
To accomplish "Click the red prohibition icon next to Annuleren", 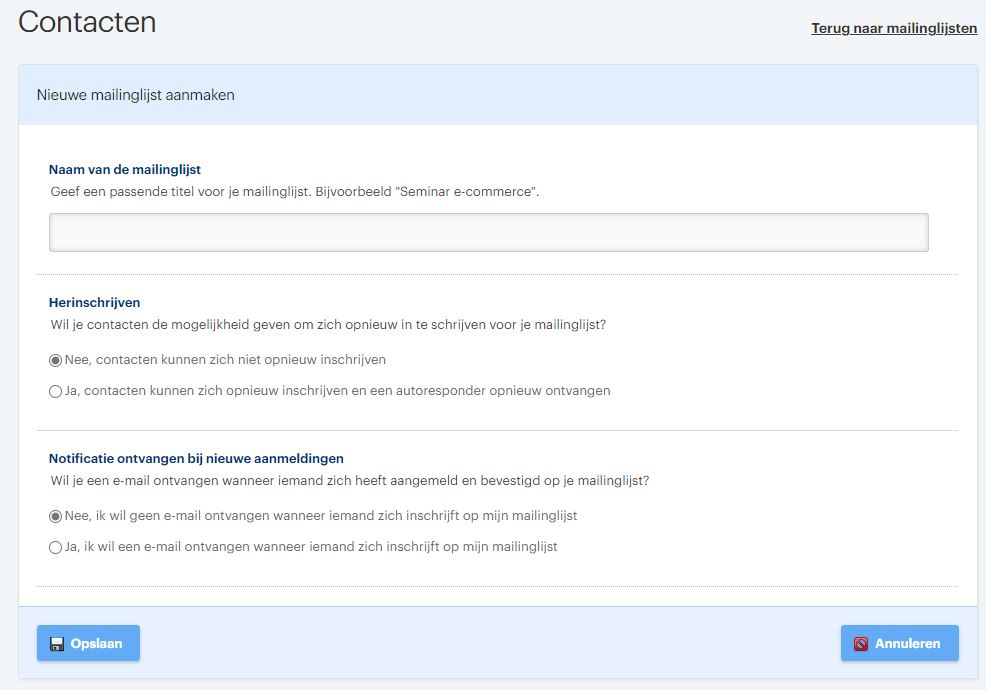I will (862, 643).
